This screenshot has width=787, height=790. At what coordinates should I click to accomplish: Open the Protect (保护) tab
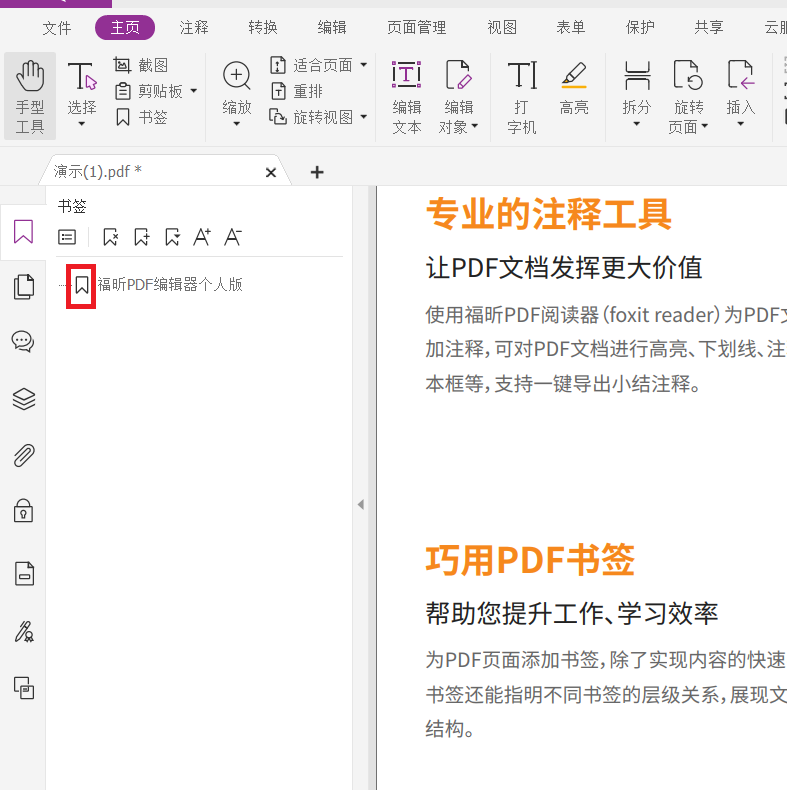click(x=640, y=27)
